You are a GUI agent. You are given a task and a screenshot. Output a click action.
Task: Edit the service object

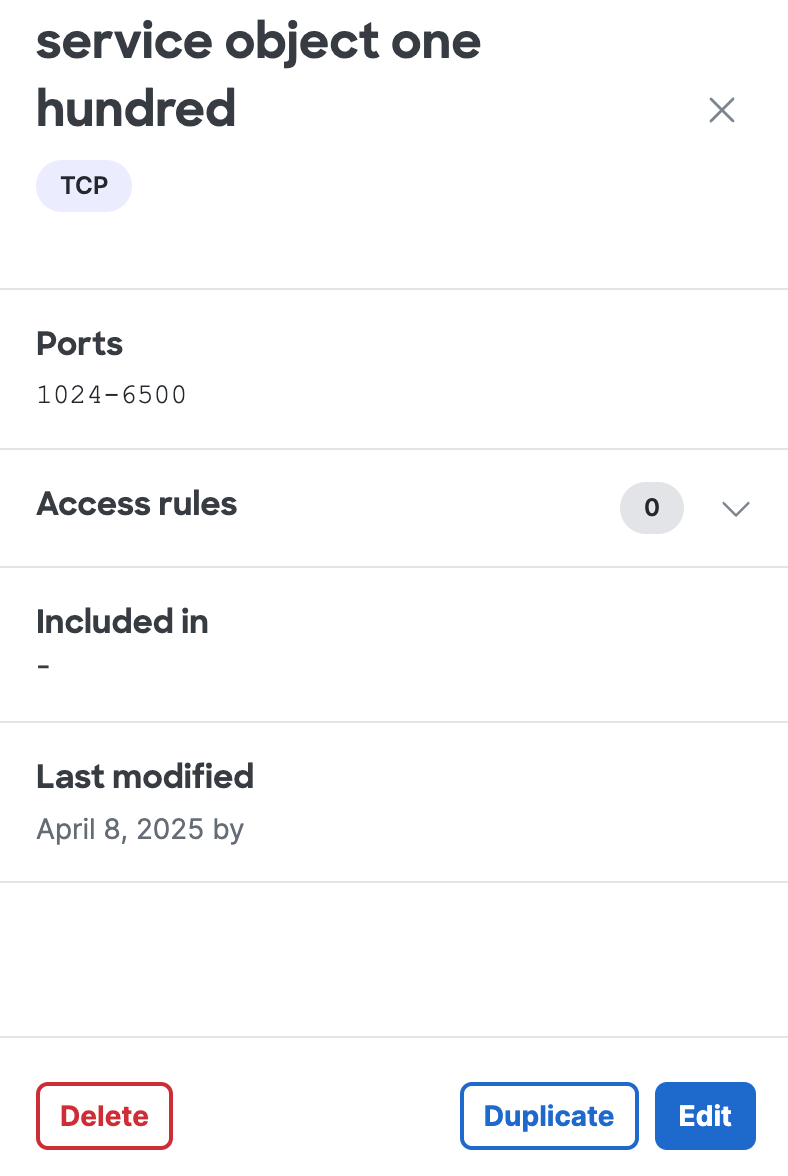click(705, 1116)
